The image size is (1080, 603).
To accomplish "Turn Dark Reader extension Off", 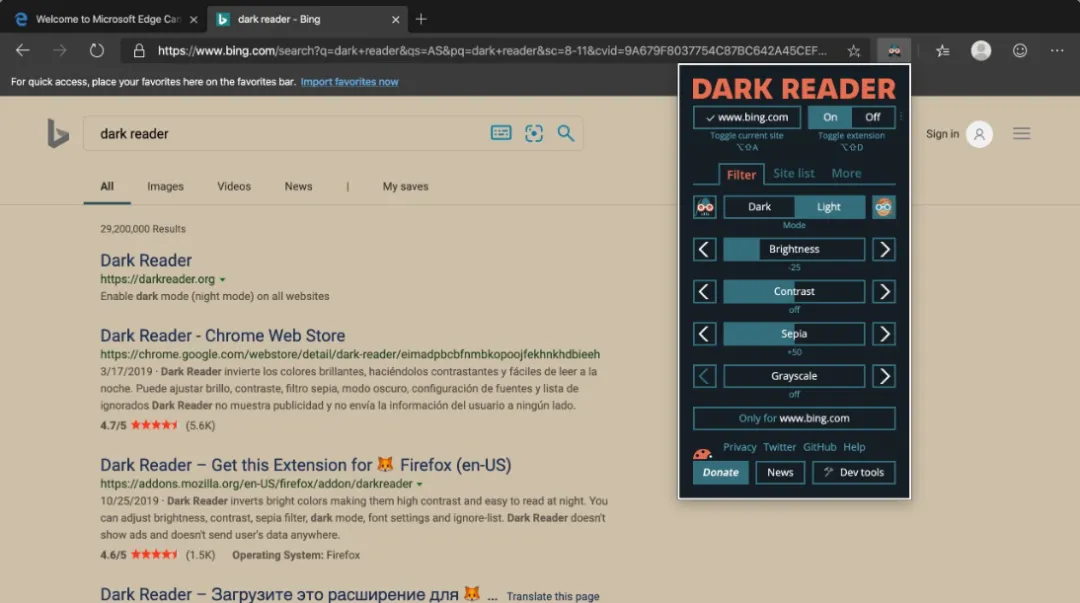I will 873,117.
